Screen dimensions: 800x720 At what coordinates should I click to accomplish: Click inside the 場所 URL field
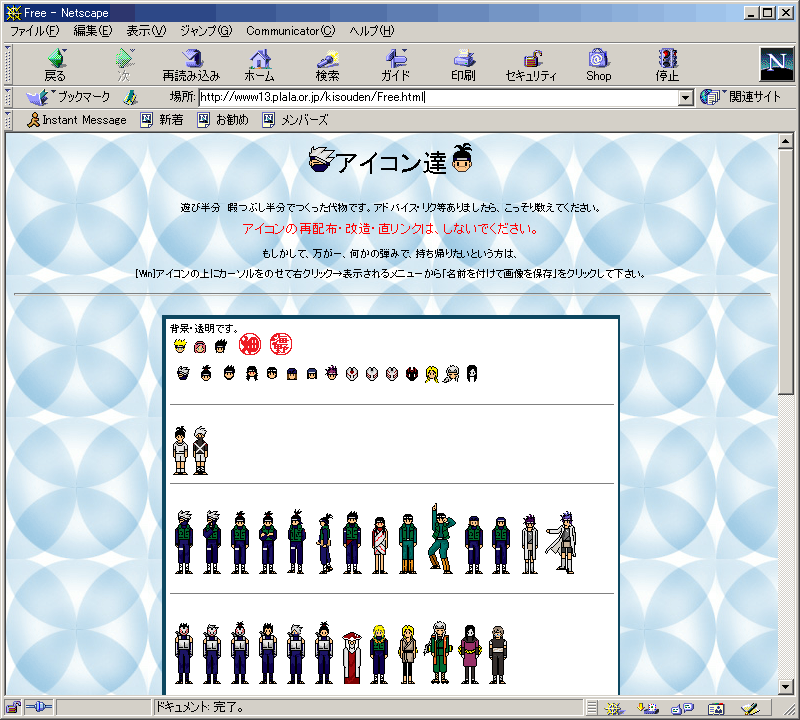(438, 97)
